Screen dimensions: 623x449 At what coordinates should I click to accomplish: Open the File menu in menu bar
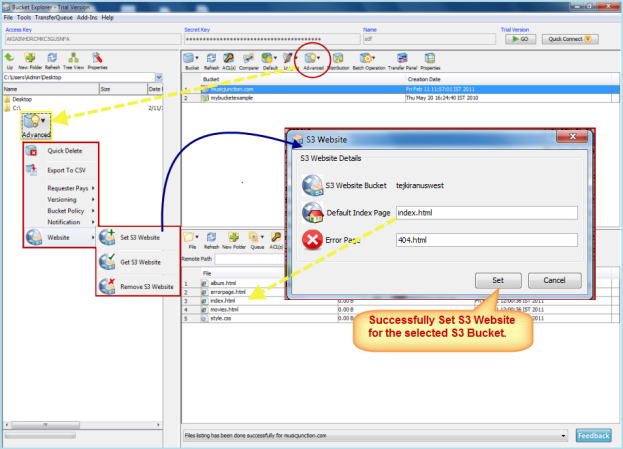tap(8, 17)
